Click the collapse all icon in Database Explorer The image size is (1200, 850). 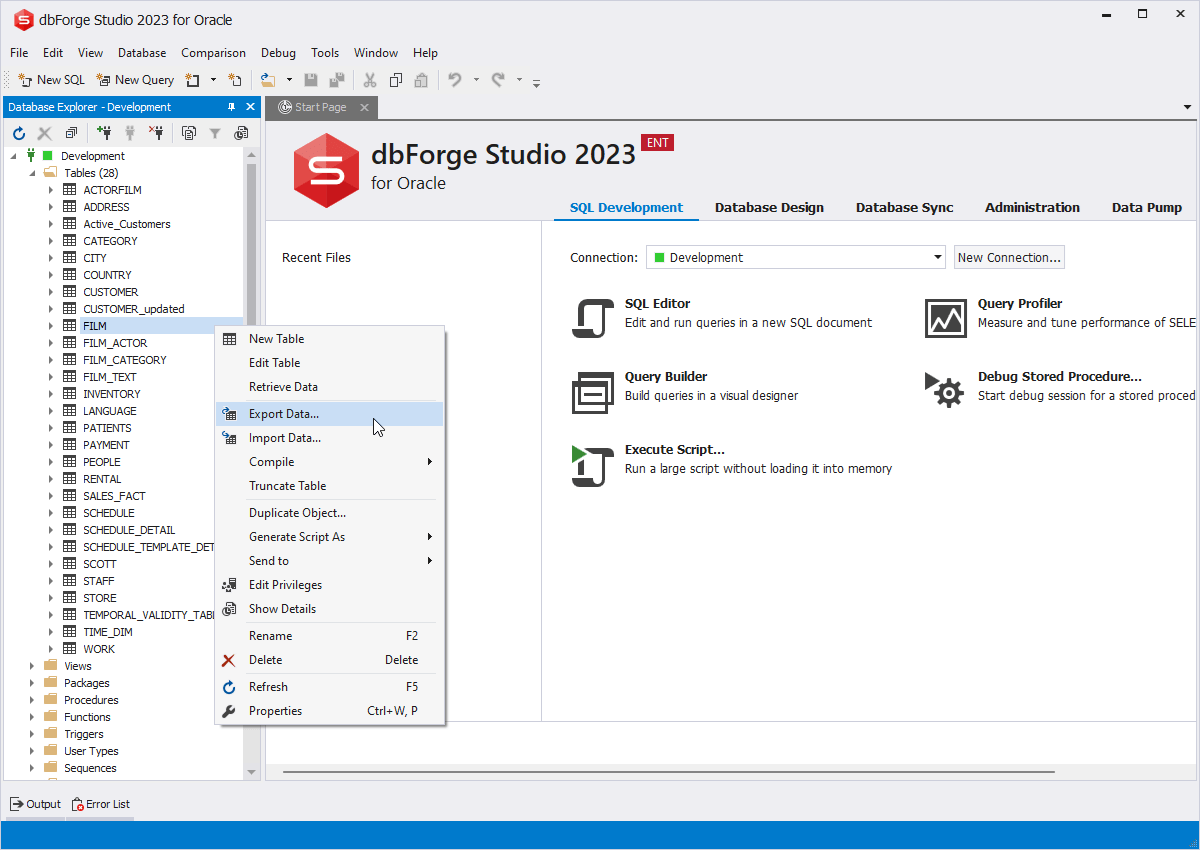(x=71, y=132)
